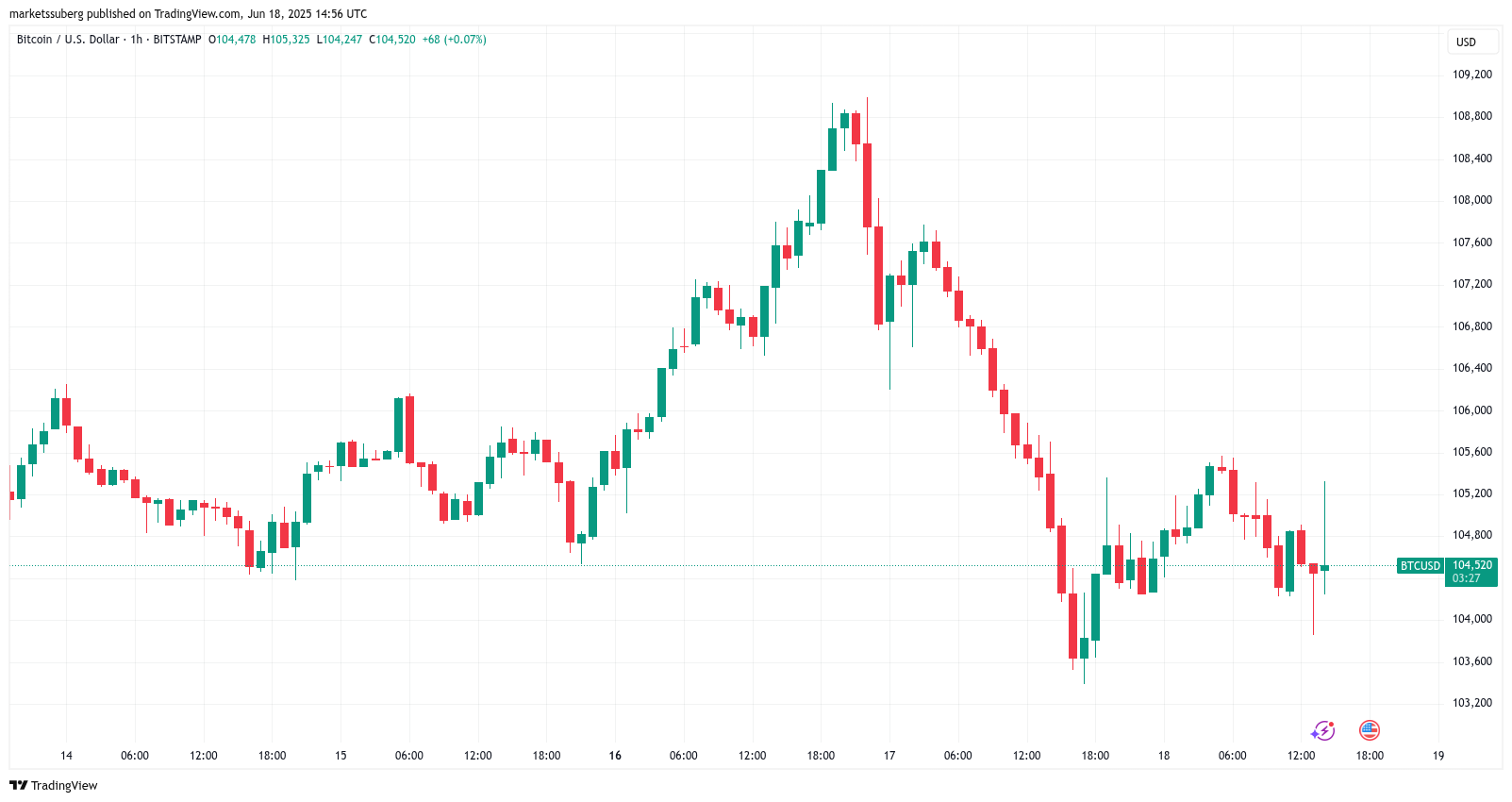Click the marketssuberg published on TradingView.com header
The image size is (1512, 802).
tap(188, 14)
